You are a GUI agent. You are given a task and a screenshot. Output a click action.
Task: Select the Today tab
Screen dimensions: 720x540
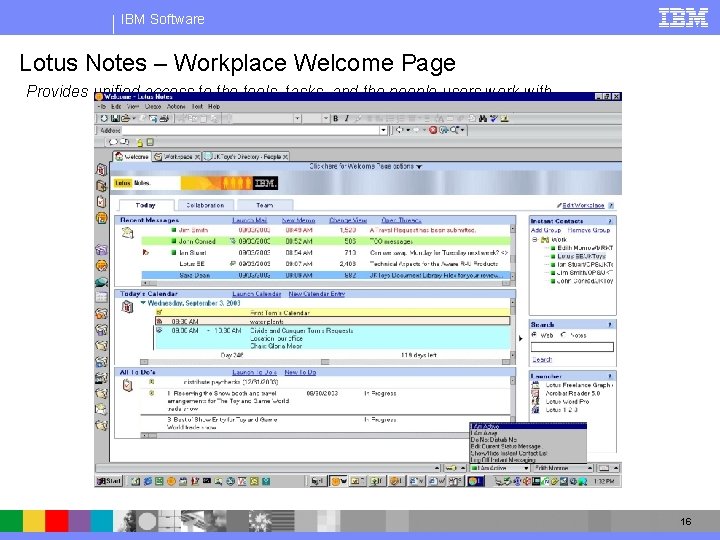(x=146, y=205)
